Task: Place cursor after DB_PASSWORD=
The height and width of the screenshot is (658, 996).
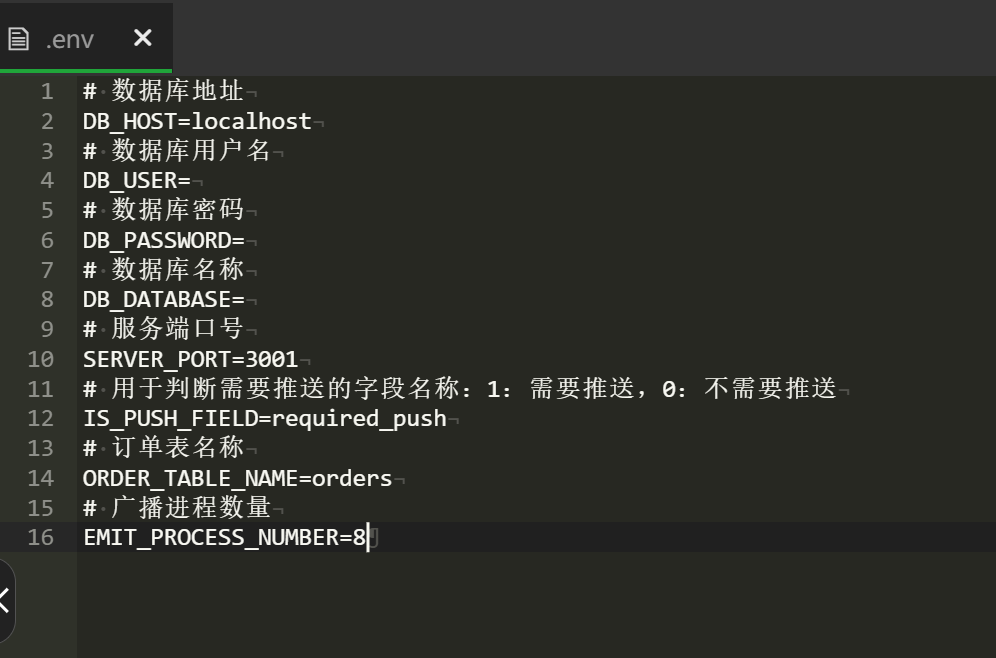Action: pyautogui.click(x=245, y=241)
